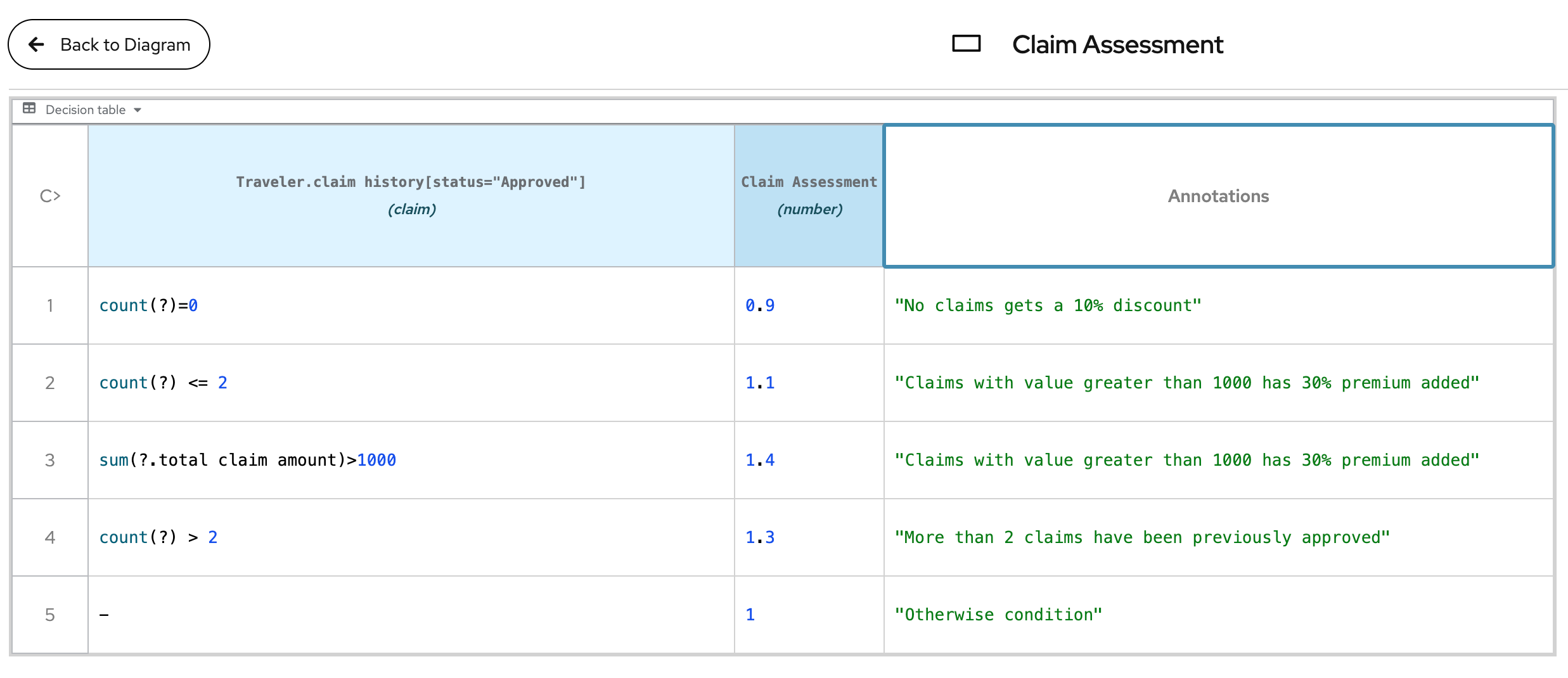Select the Annotations column header
This screenshot has height=678, width=1568.
point(1218,196)
